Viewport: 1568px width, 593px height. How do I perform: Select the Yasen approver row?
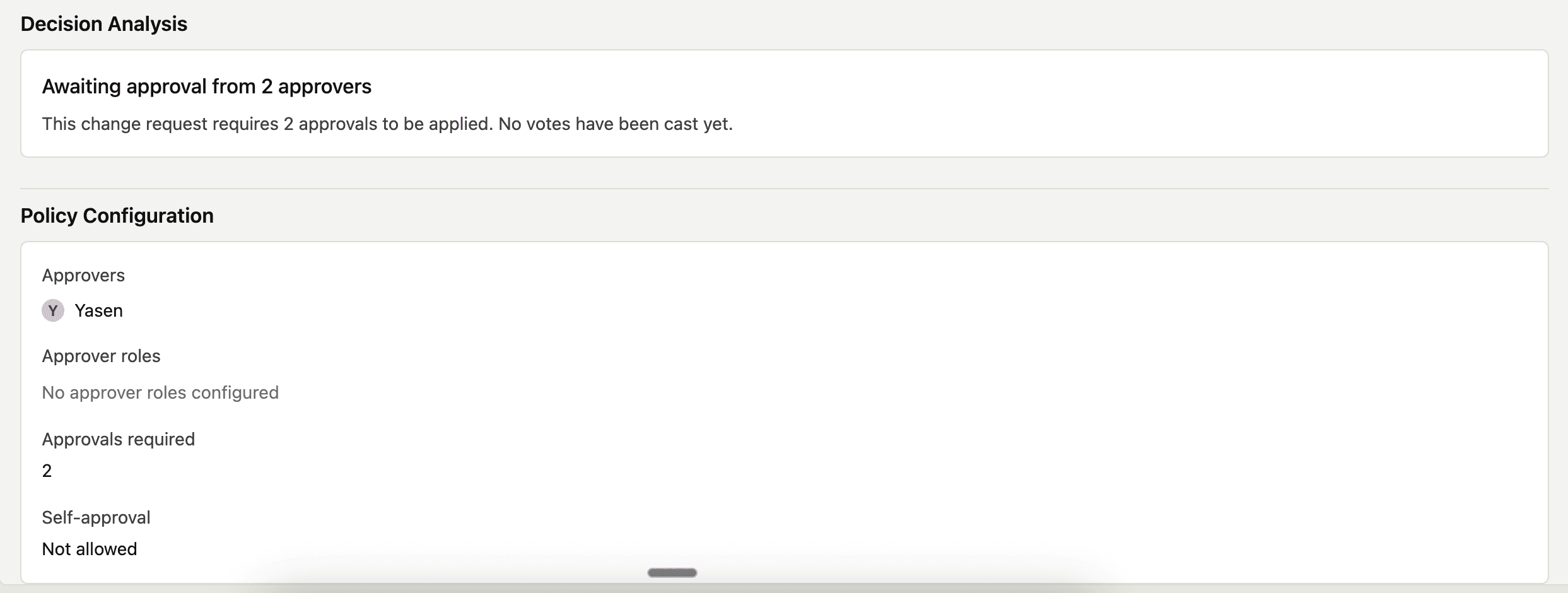(82, 310)
